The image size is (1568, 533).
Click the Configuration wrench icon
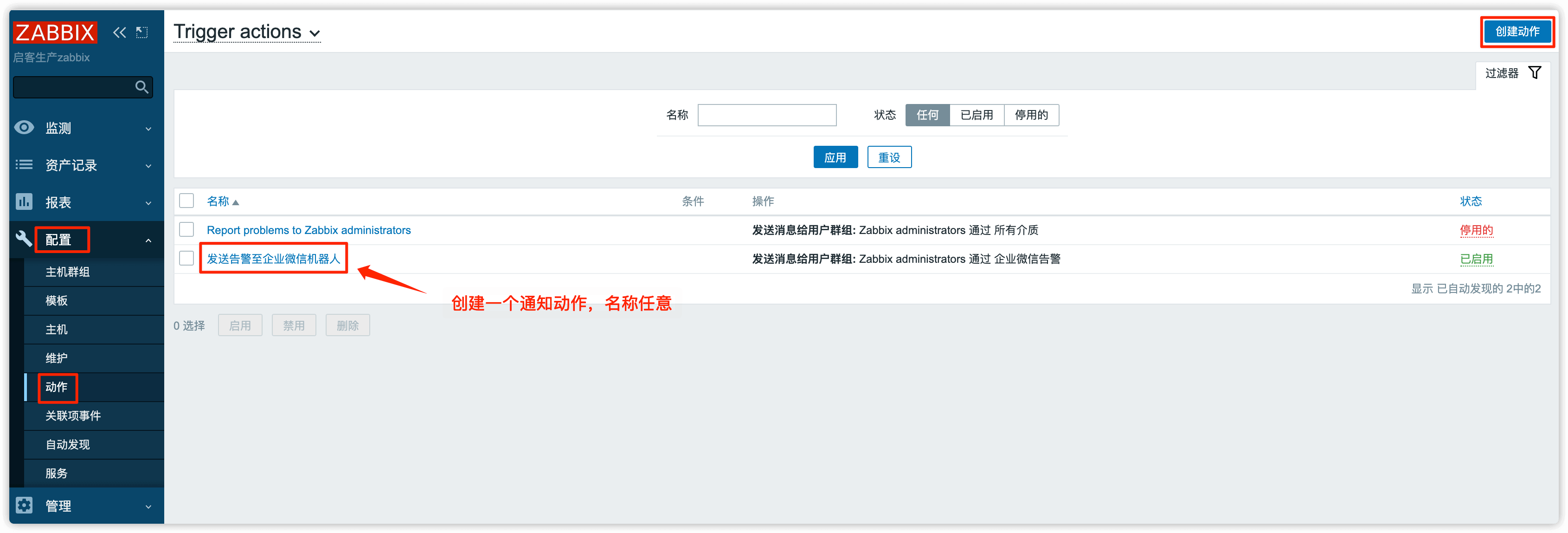(x=24, y=239)
